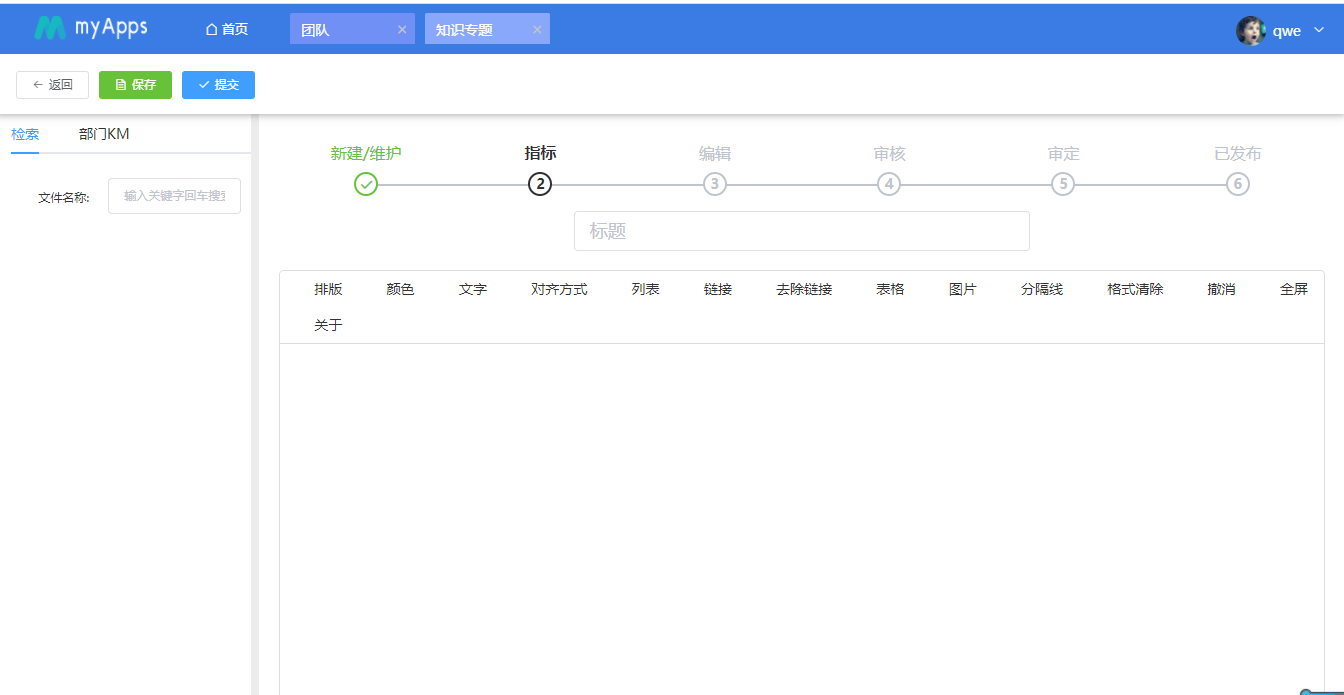This screenshot has width=1344, height=695.
Task: Open the 颜色 color toolbar option
Action: 400,289
